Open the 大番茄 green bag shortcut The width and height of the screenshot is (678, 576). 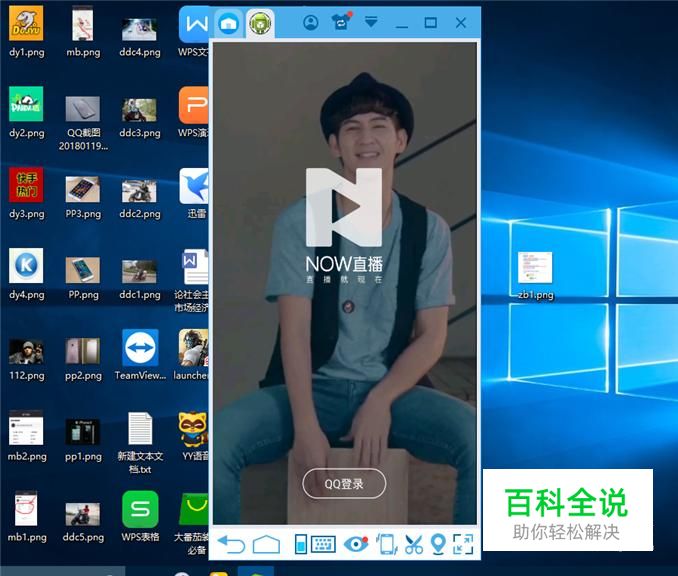(192, 523)
